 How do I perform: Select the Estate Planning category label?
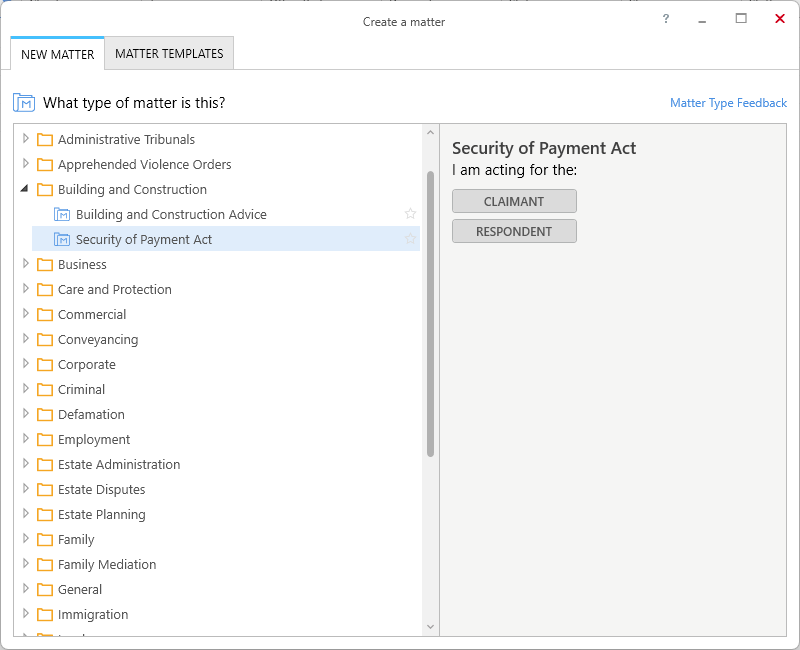[x=102, y=514]
